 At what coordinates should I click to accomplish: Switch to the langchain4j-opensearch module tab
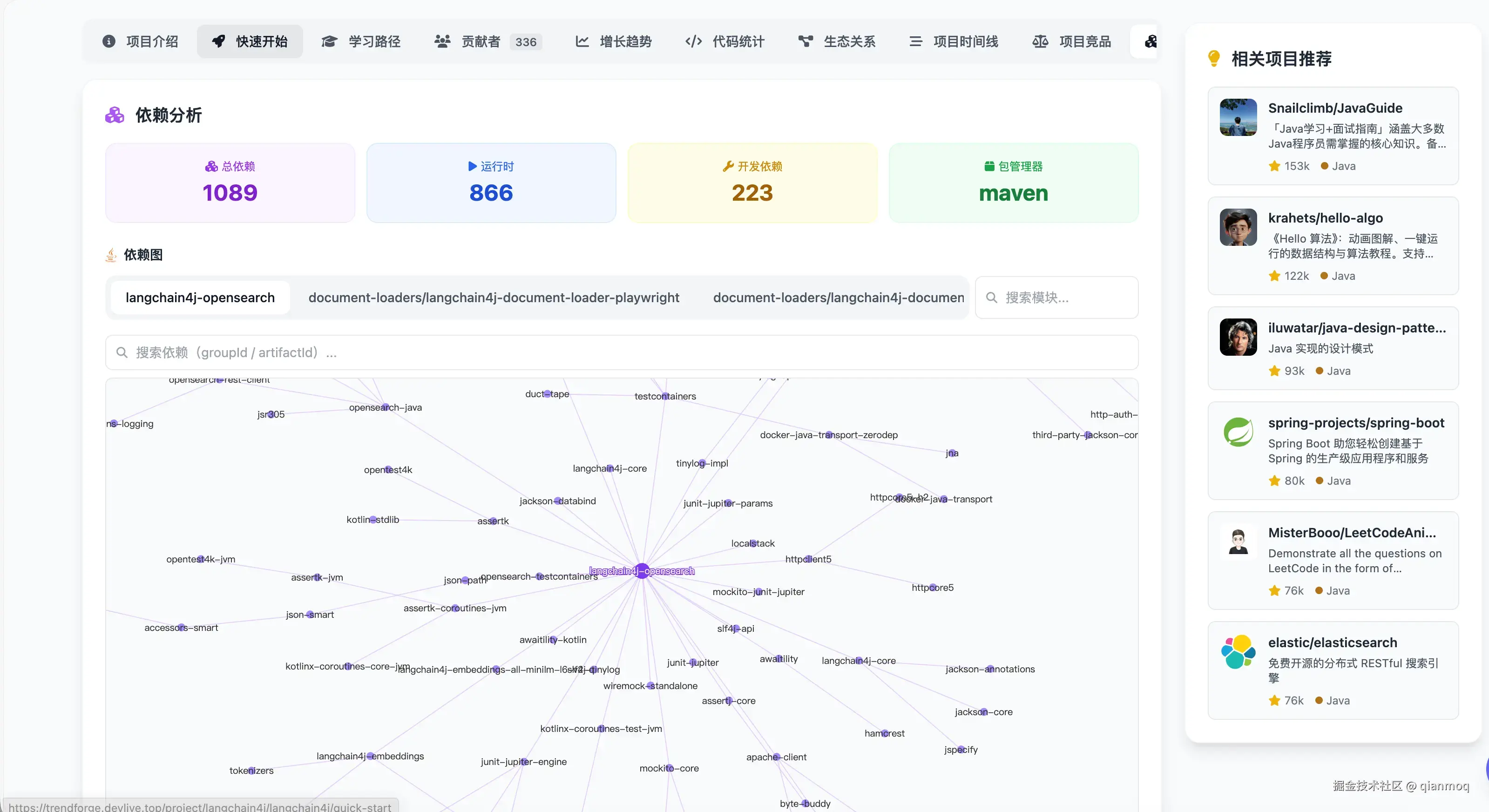(200, 297)
